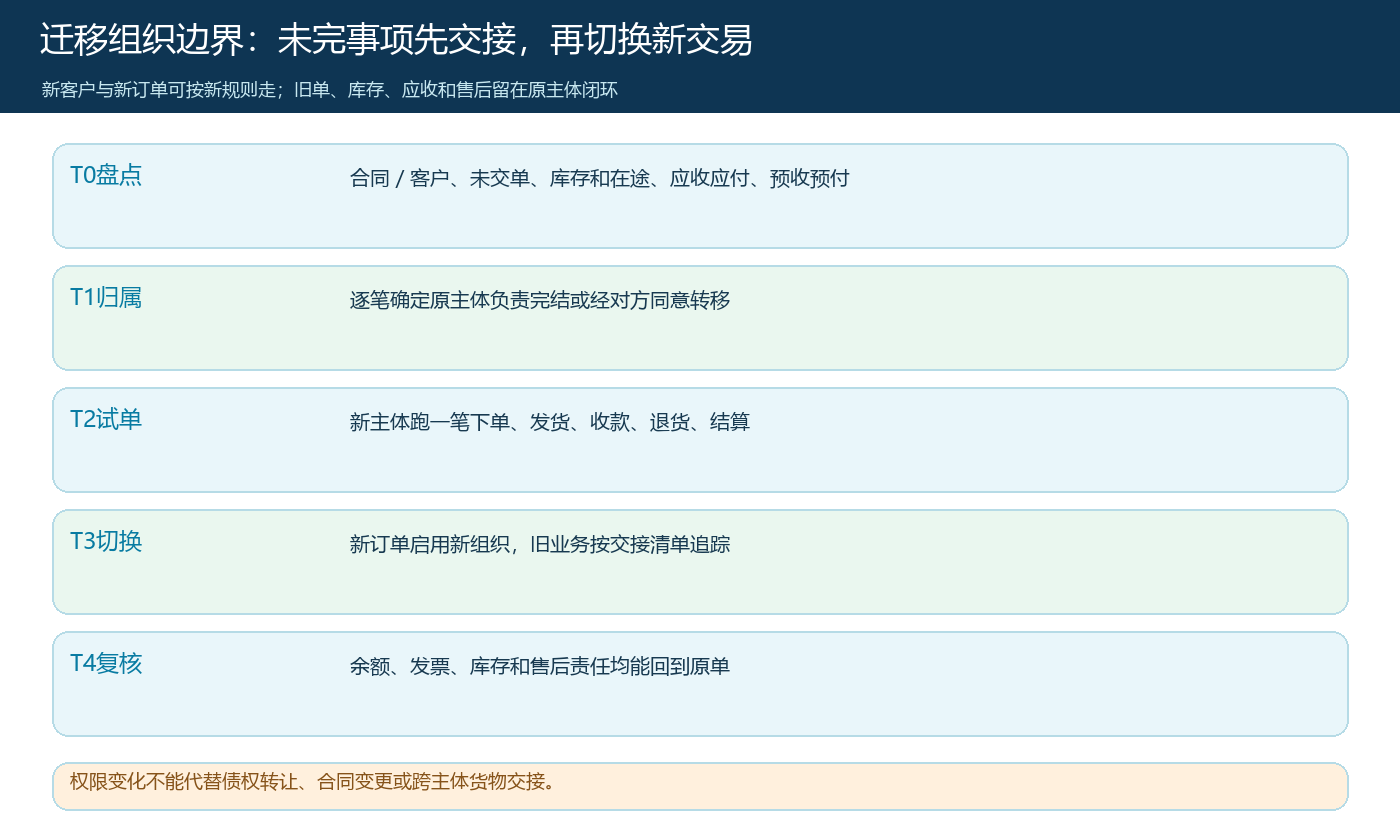Click the title 迁移组织边界：未完事项先交接，再切换新交易

(x=396, y=40)
